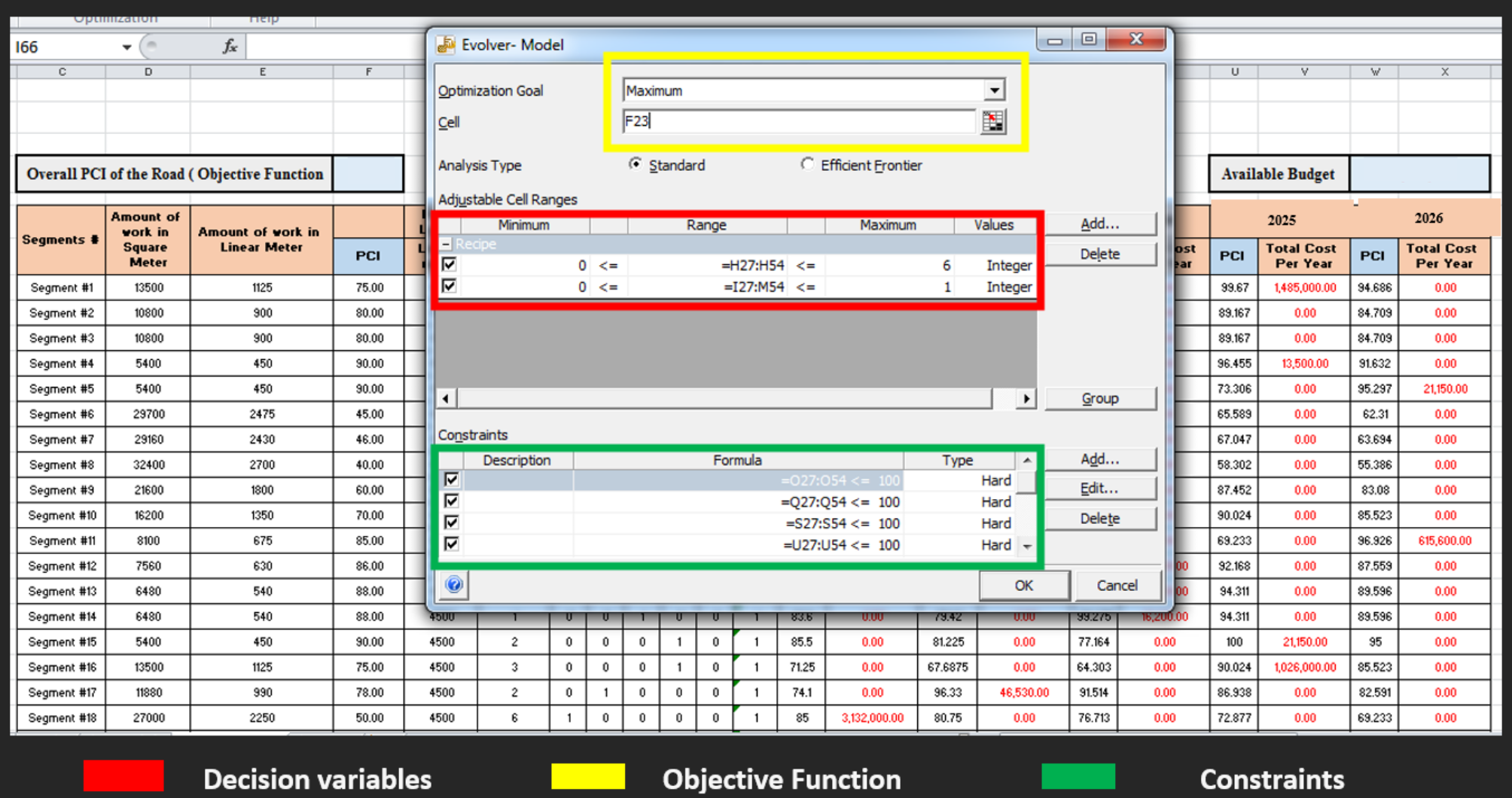
Task: Open the Help menu
Action: point(264,18)
